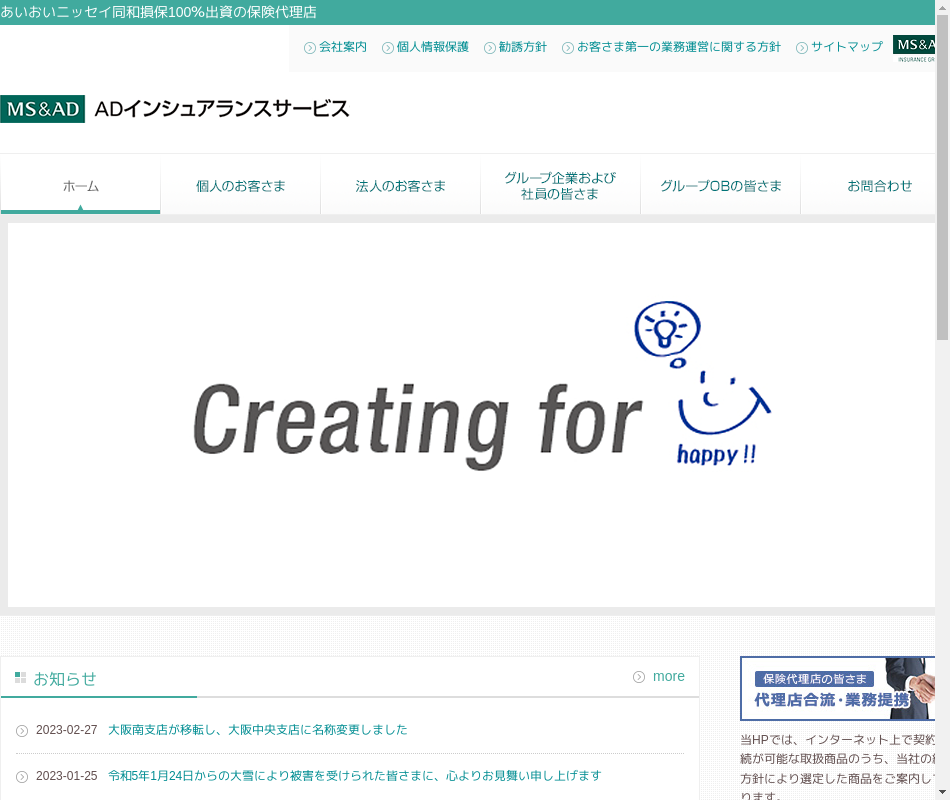
Task: Click the arrow icon beside 会社案内
Action: coord(310,48)
